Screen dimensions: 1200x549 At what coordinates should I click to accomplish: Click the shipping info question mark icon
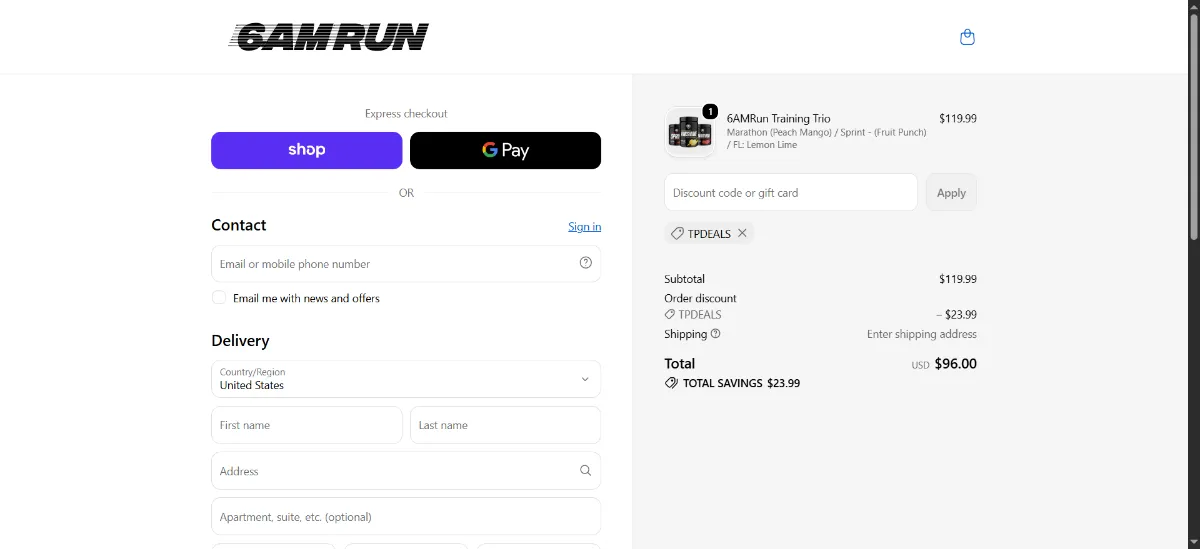coord(715,334)
